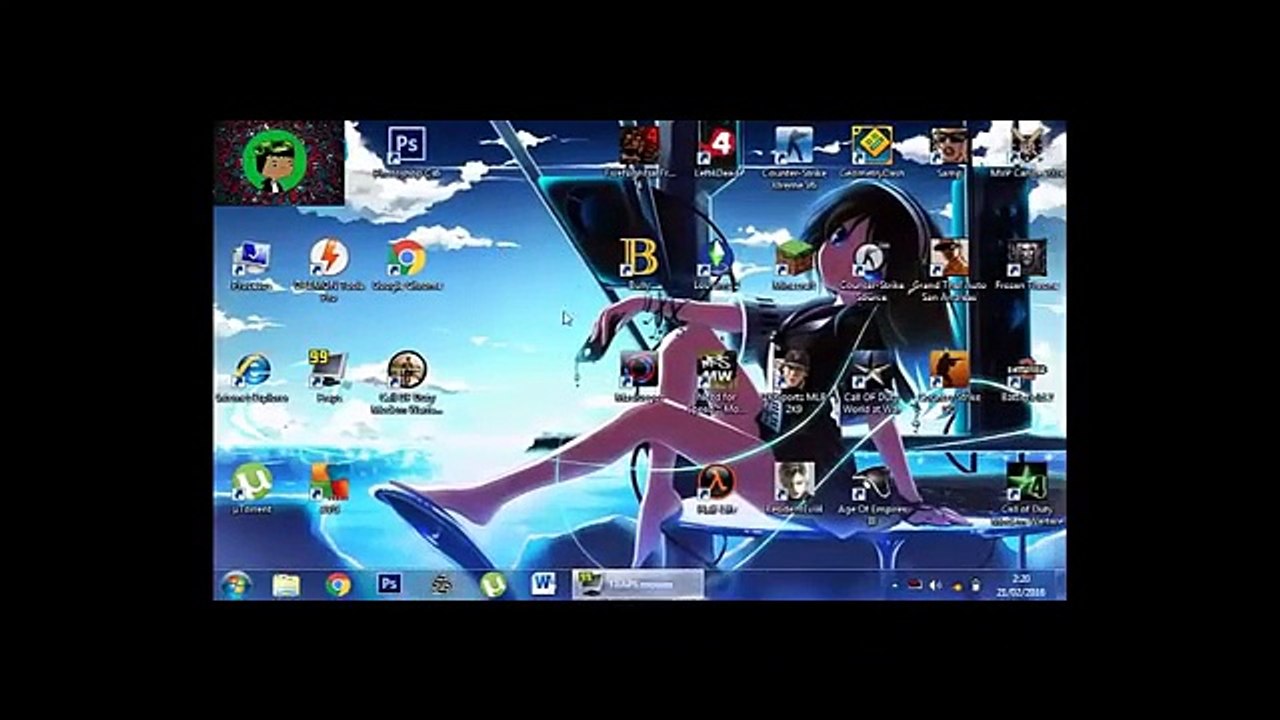Switch to the FRAPS taskbar window
This screenshot has height=720, width=1280.
(x=638, y=584)
